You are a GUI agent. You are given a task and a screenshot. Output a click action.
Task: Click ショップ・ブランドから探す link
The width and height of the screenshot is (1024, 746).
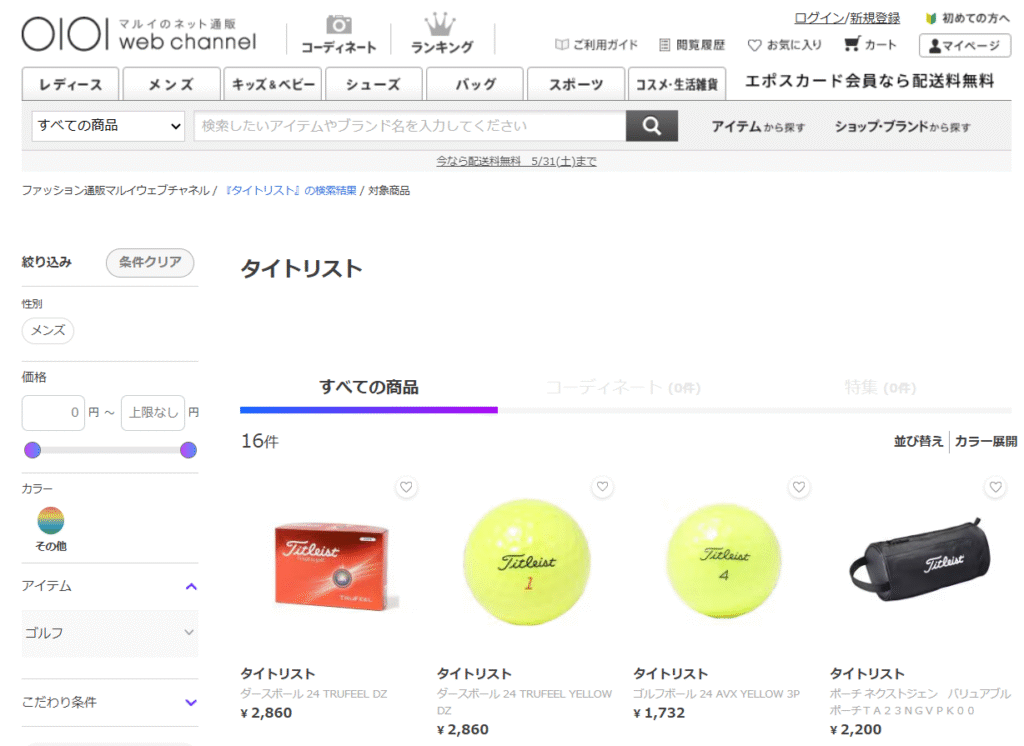point(903,126)
